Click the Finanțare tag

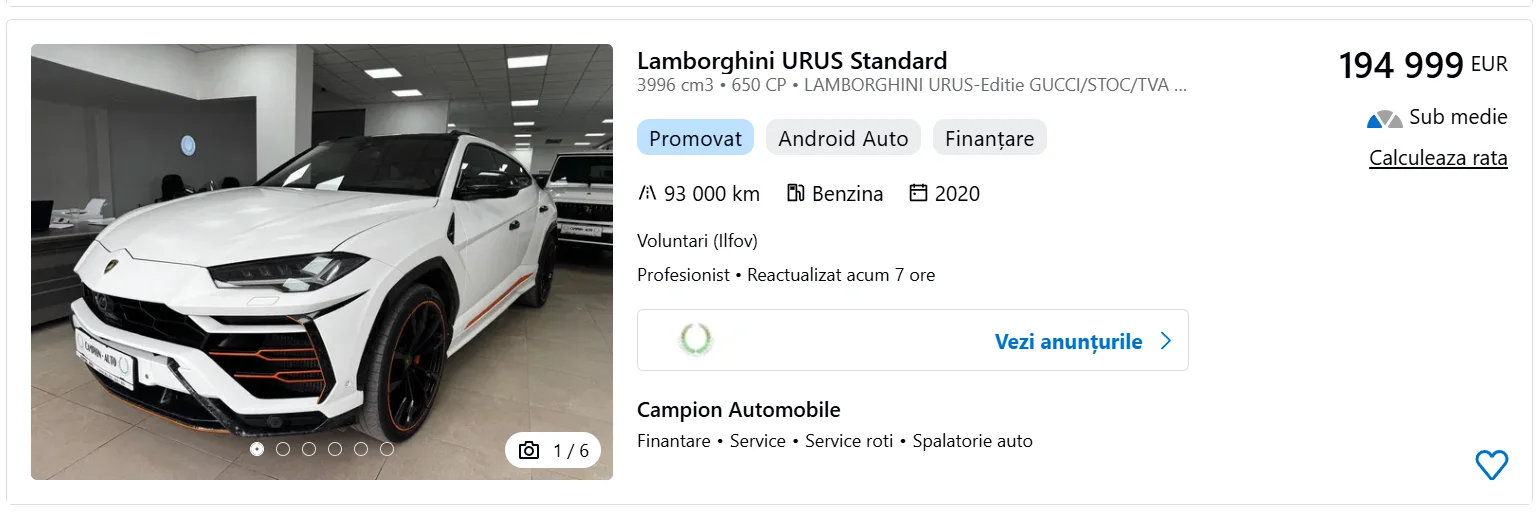point(989,138)
